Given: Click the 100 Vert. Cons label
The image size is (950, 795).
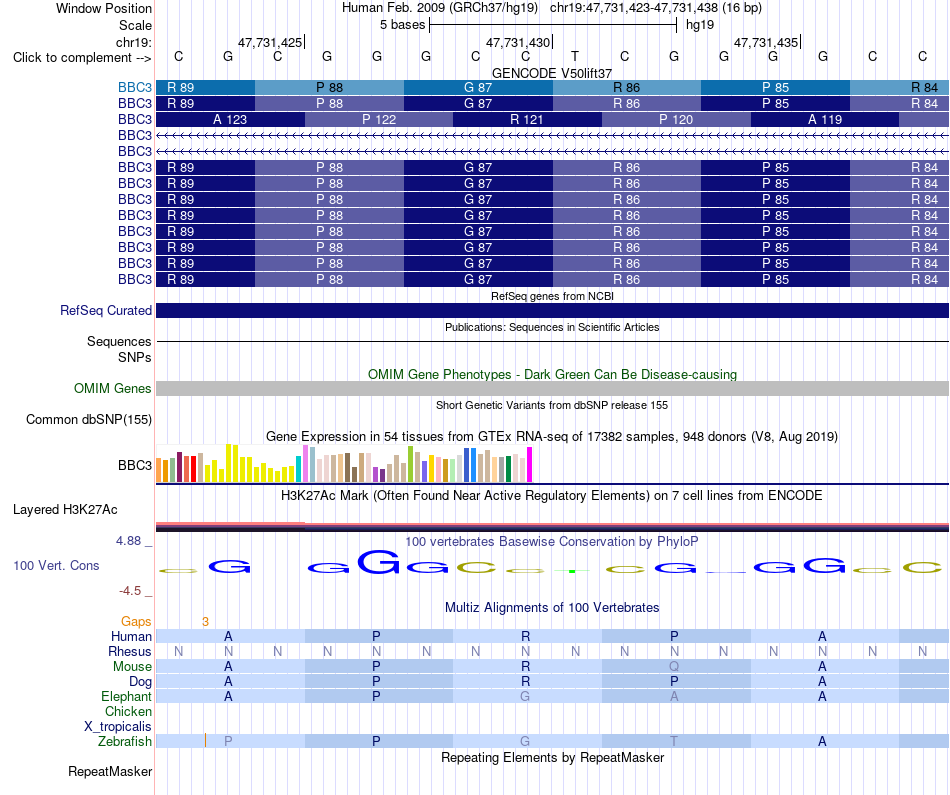Looking at the screenshot, I should pos(56,565).
